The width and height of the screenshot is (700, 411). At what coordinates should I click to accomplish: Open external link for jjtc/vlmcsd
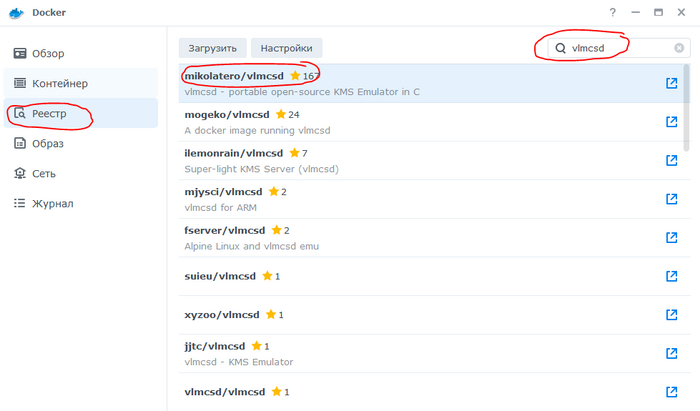tap(671, 353)
